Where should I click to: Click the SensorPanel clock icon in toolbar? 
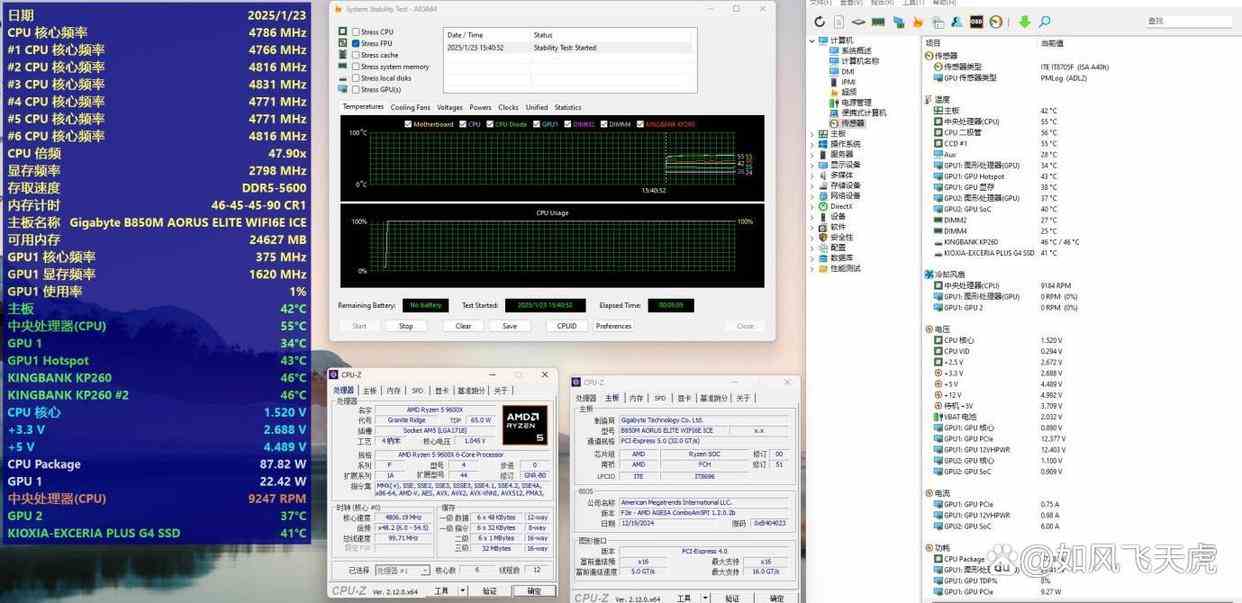pos(996,22)
